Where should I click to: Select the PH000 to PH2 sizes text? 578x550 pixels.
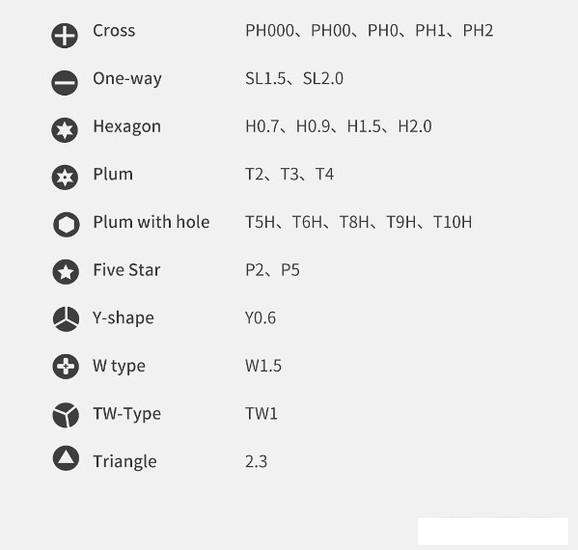pos(369,31)
